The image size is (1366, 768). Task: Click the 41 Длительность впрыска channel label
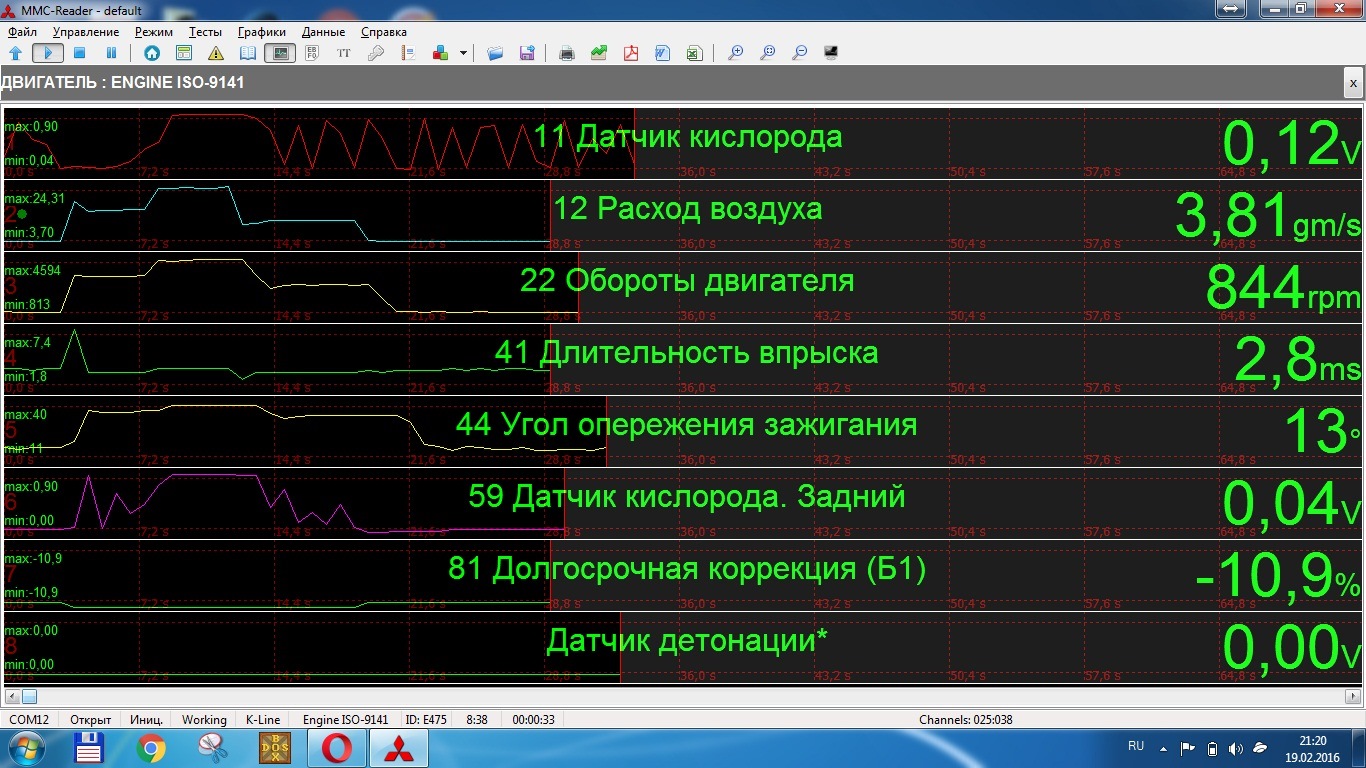tap(687, 352)
